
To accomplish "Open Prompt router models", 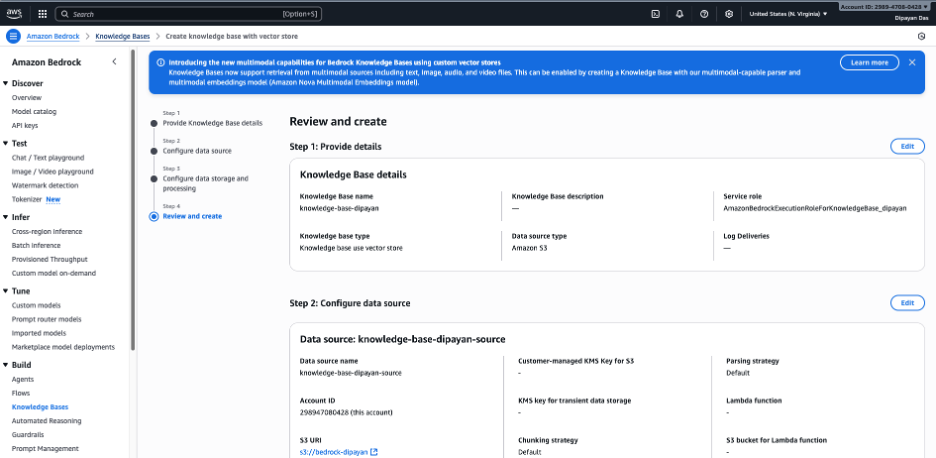I will 47,319.
